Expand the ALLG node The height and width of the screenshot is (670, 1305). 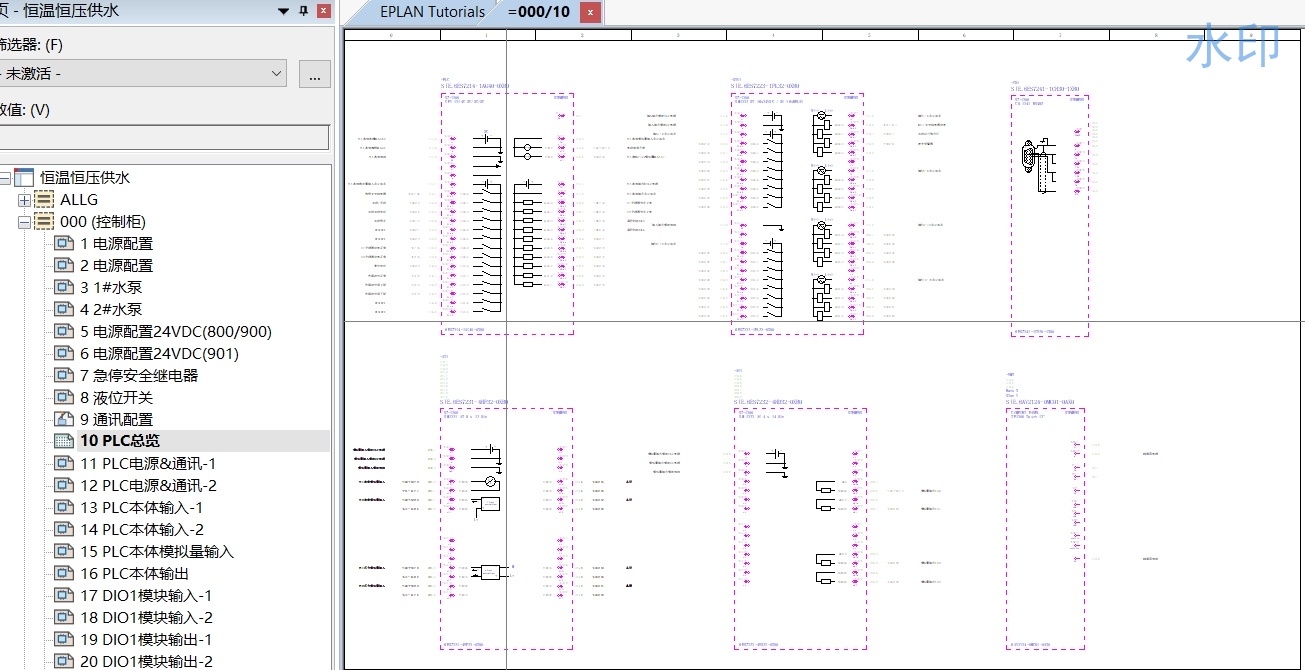click(24, 200)
